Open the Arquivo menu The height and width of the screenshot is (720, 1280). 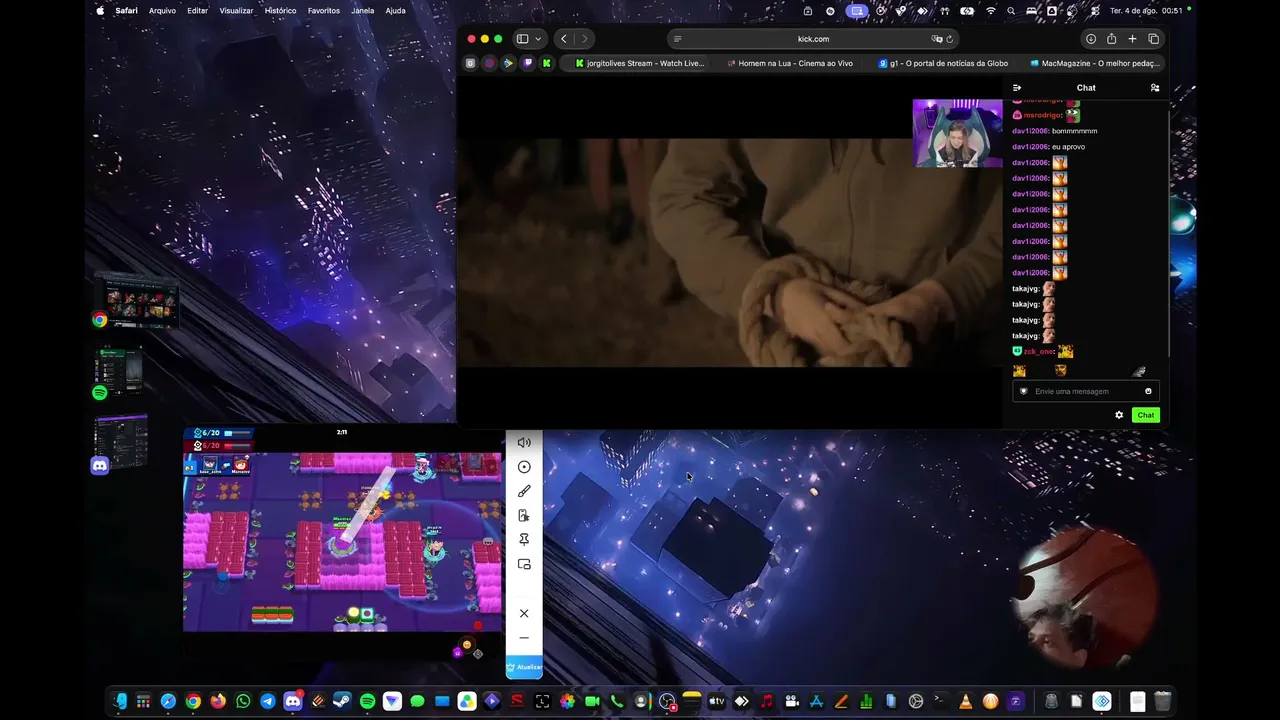tap(162, 11)
